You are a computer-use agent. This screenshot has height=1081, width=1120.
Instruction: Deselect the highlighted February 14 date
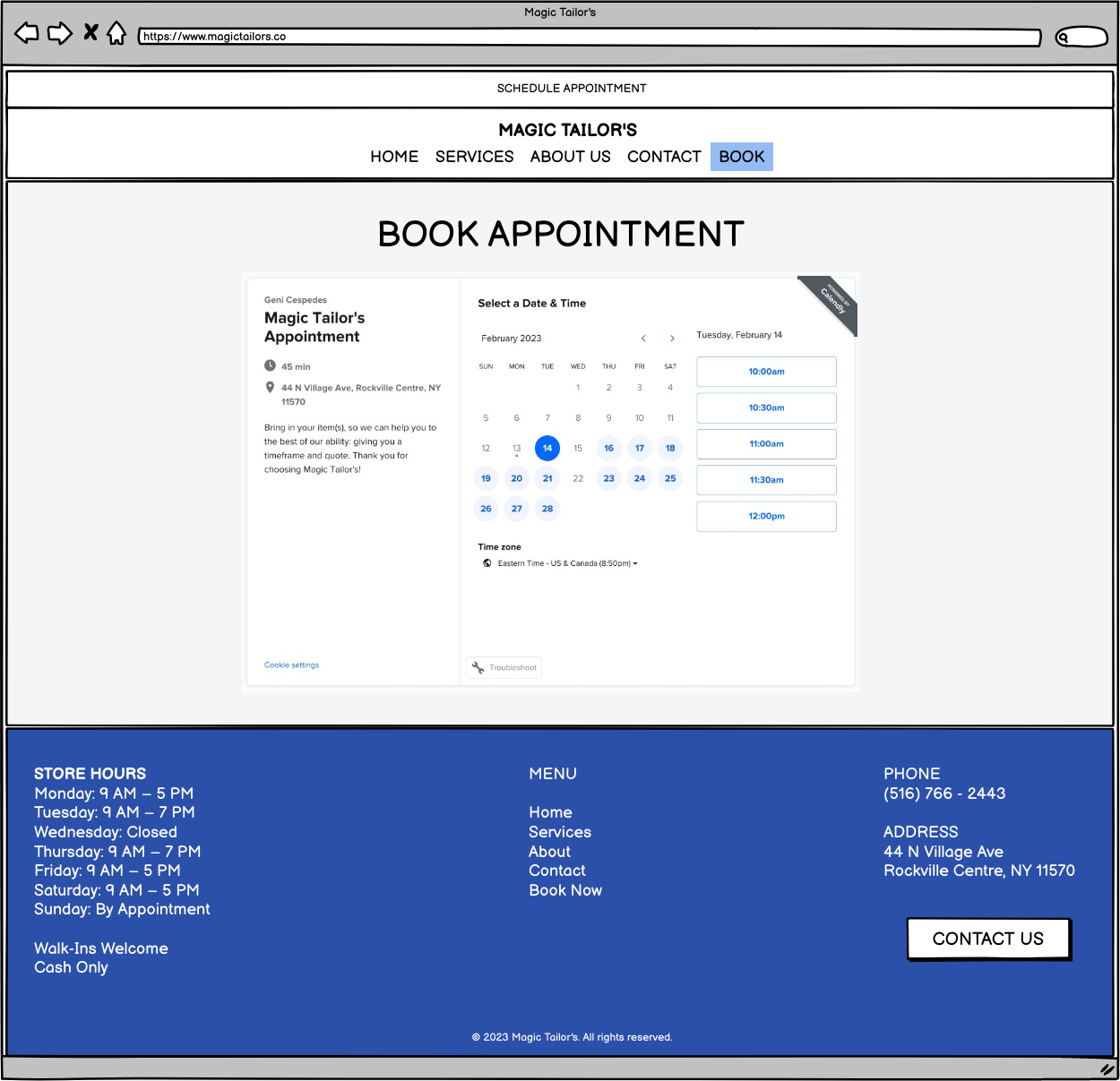[547, 448]
